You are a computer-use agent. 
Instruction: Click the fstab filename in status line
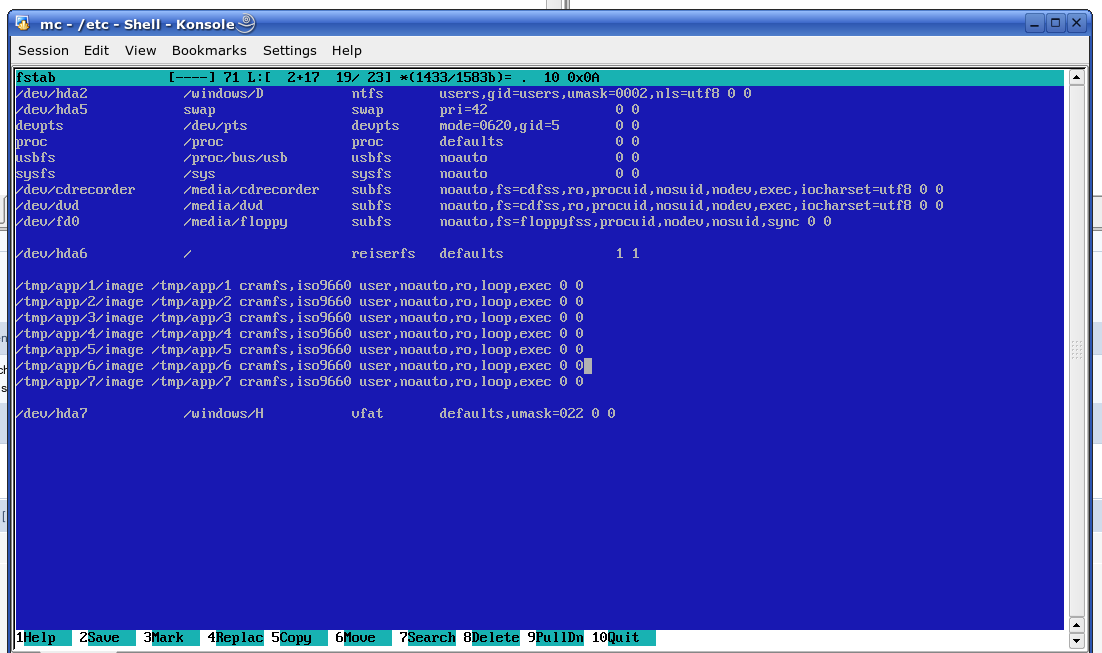[x=36, y=77]
